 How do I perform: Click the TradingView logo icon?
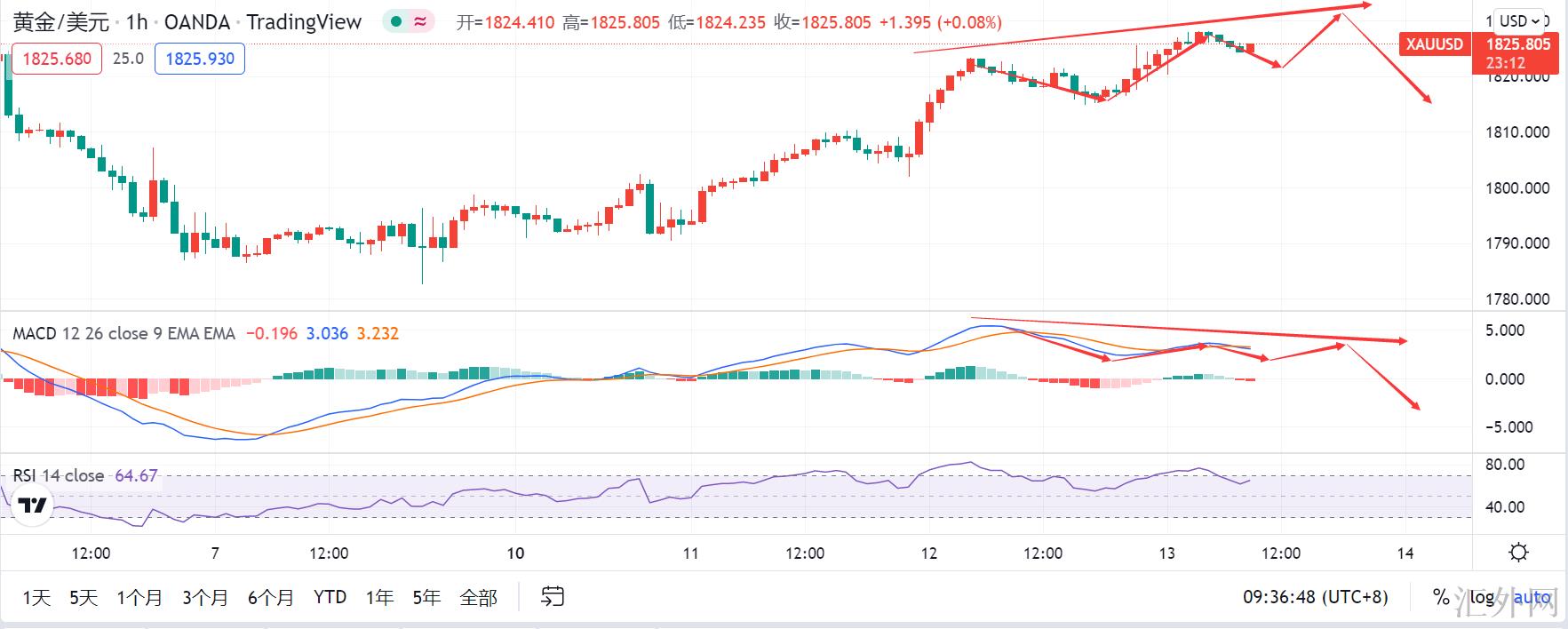pos(33,506)
